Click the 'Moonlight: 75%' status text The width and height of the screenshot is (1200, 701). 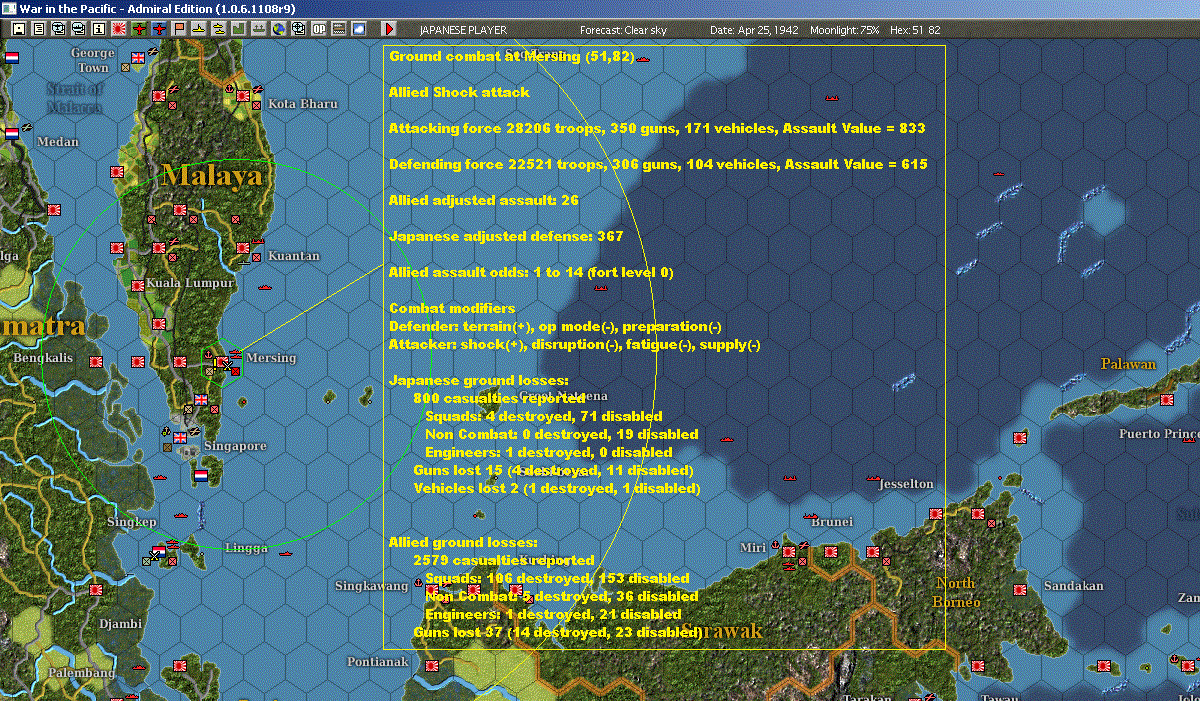(x=845, y=30)
